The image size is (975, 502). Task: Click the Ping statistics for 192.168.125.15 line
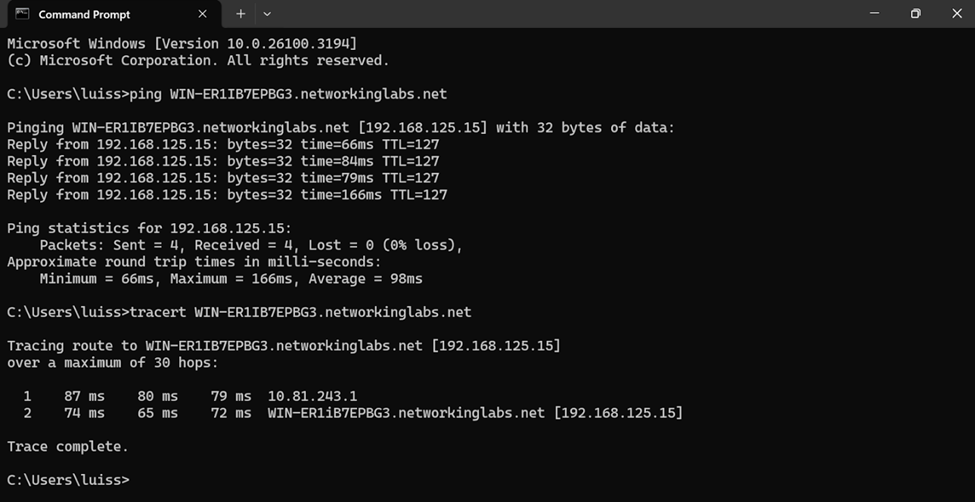(149, 228)
